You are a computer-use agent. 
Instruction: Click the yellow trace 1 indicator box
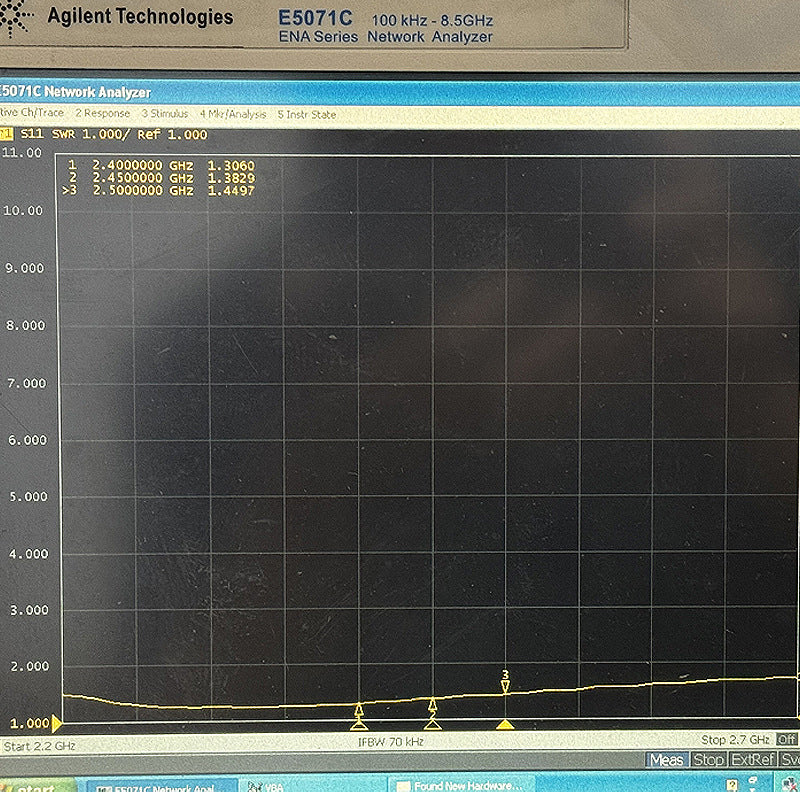tap(6, 134)
